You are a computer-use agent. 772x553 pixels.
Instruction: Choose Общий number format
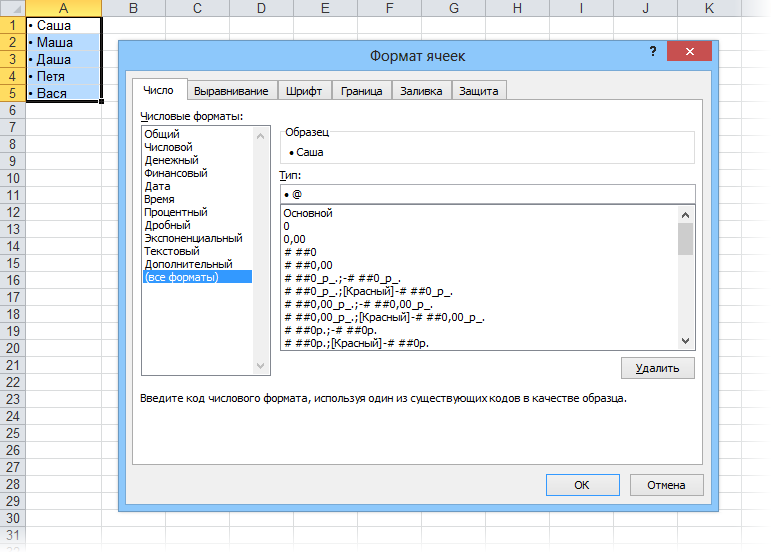tap(197, 134)
